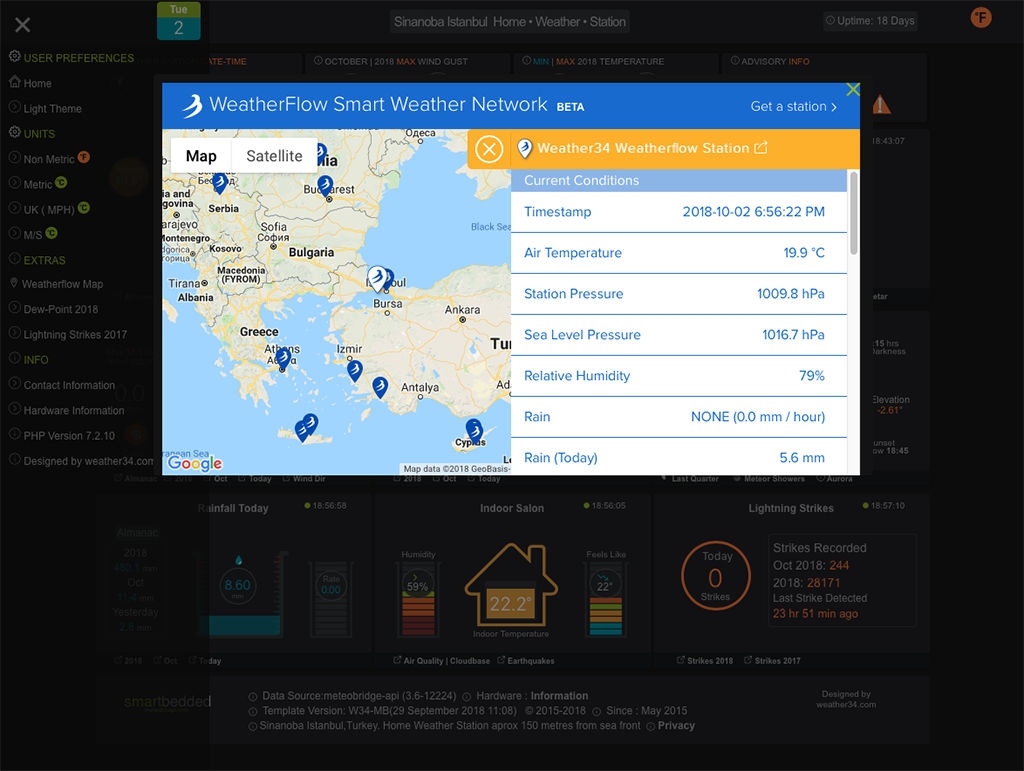Close the sidebar menu with the X icon
Viewport: 1024px width, 771px height.
click(23, 25)
